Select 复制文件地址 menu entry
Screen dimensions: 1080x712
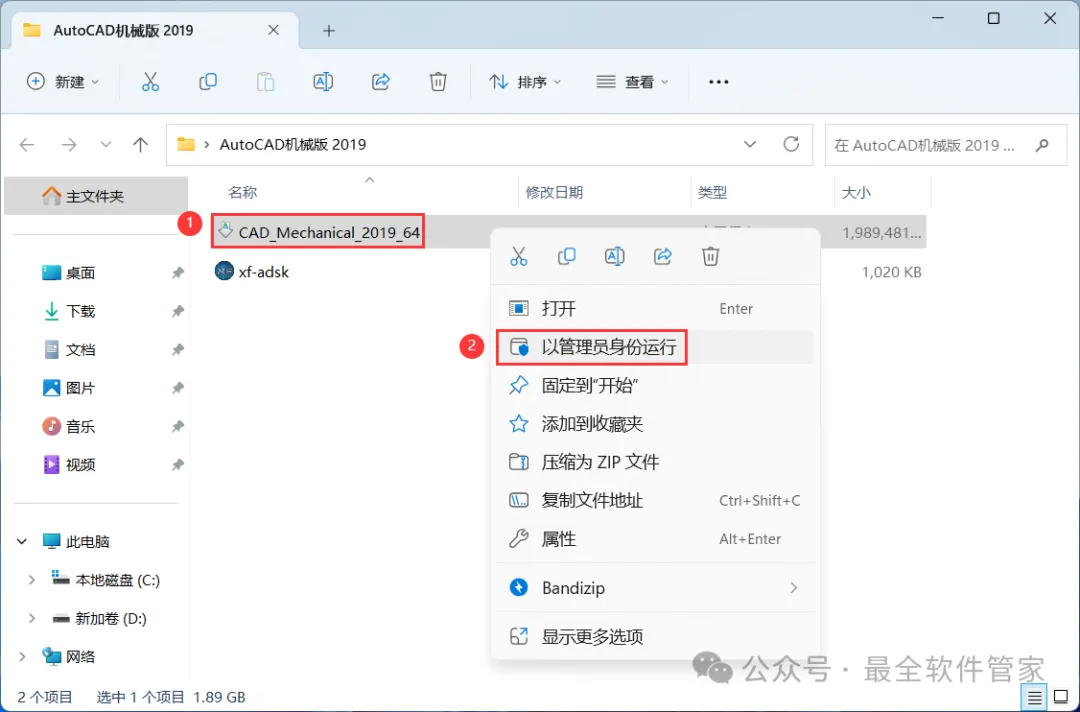click(x=655, y=501)
